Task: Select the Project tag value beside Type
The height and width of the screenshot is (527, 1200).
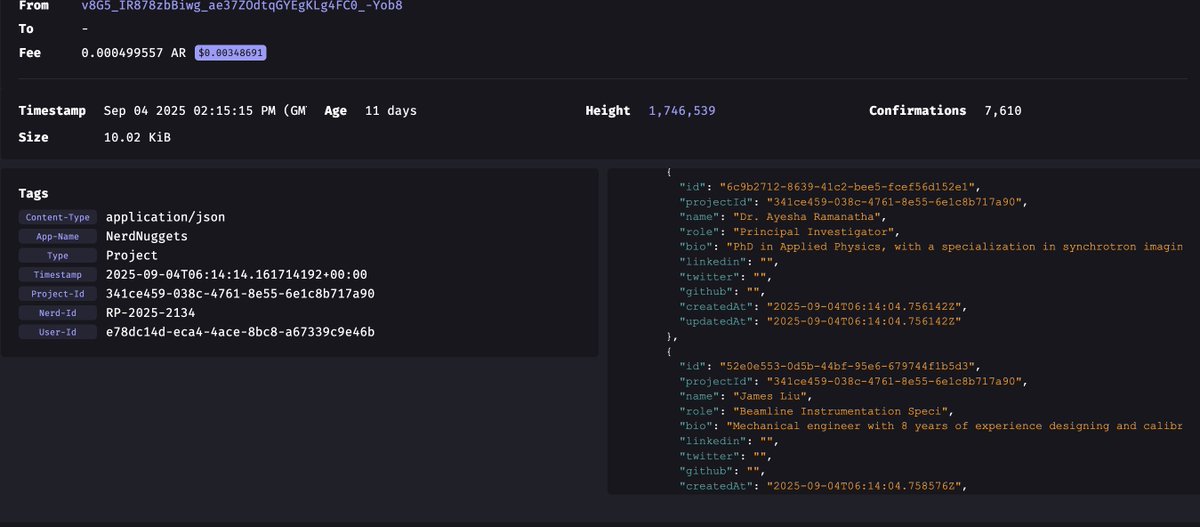Action: (131, 256)
